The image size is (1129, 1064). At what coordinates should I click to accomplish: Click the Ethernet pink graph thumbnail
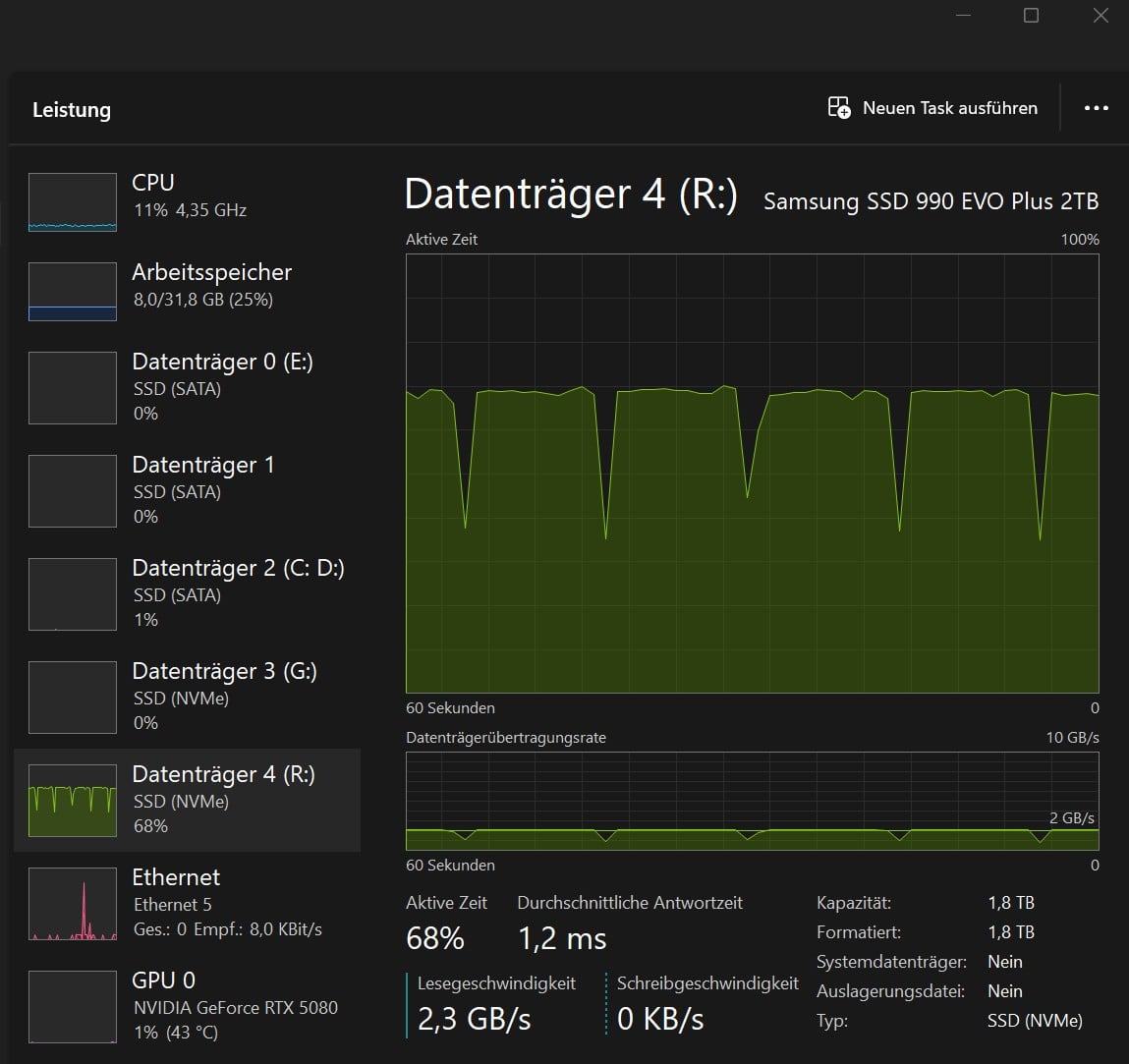73,904
